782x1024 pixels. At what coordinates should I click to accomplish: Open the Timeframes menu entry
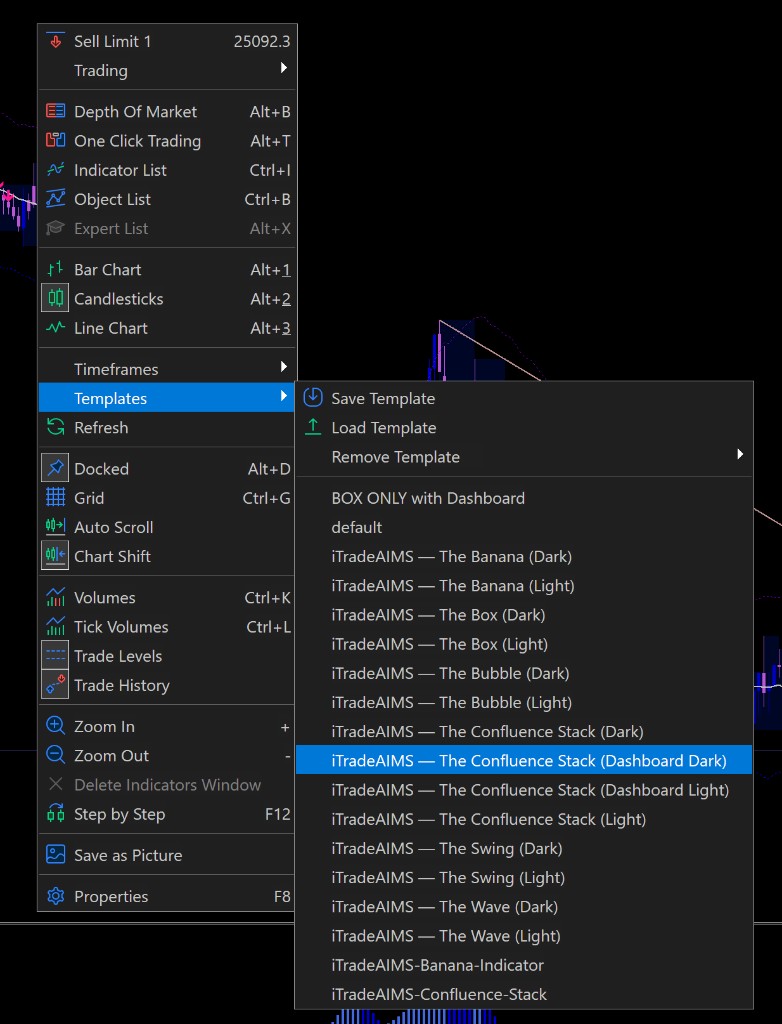point(167,369)
